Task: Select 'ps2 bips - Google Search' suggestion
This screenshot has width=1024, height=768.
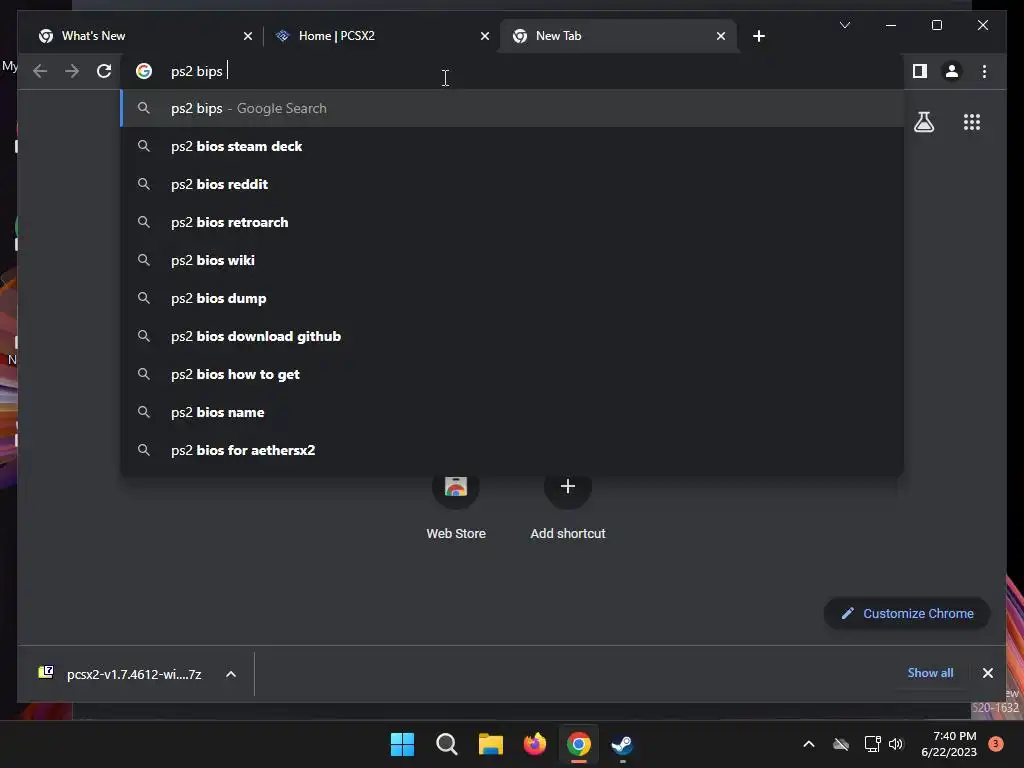Action: click(x=512, y=108)
